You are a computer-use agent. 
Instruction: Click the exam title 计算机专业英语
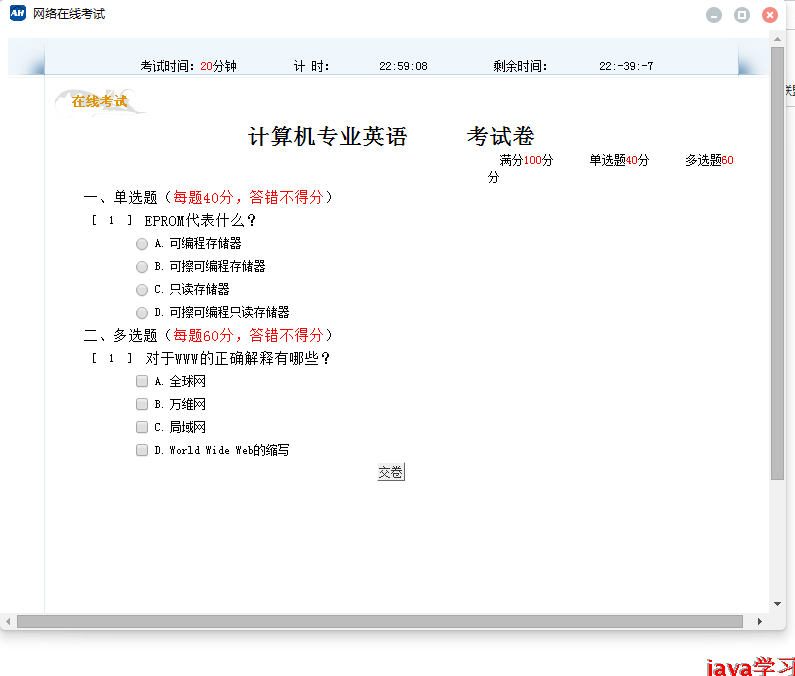328,136
